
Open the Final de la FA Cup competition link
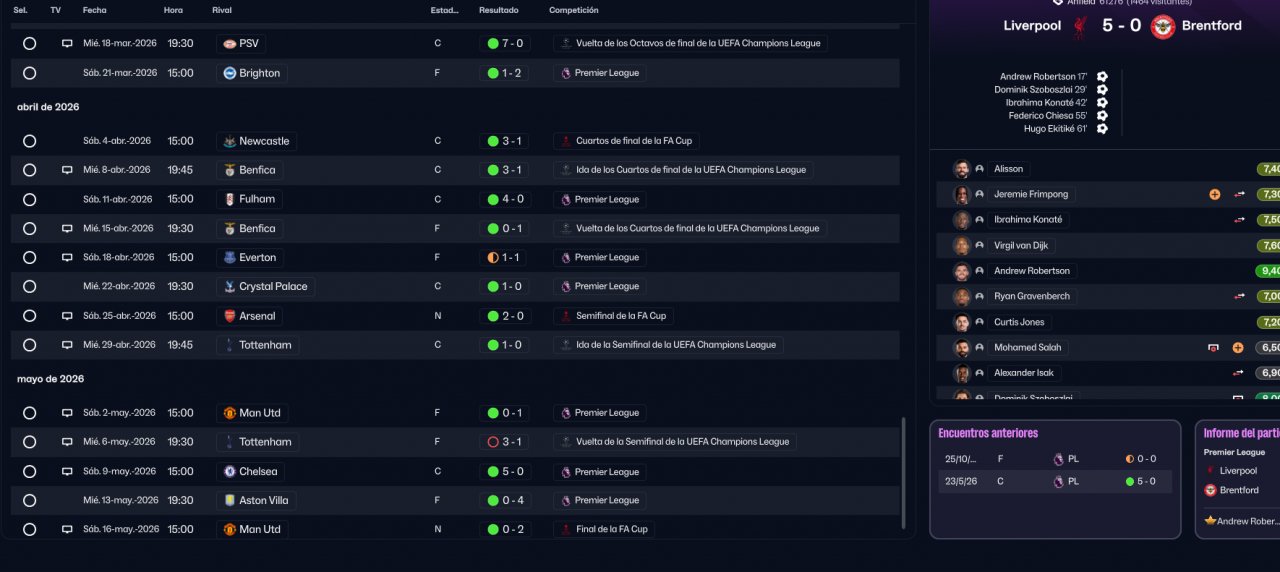coord(611,529)
